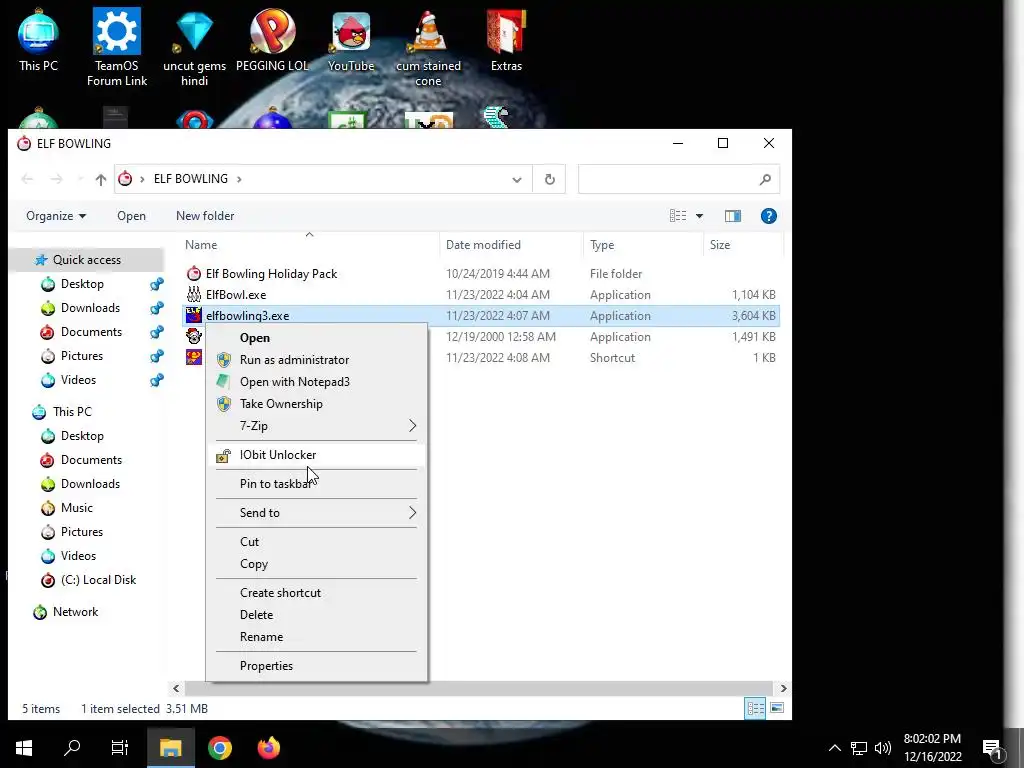The image size is (1024, 768).
Task: Open volume control in system tray
Action: [883, 748]
